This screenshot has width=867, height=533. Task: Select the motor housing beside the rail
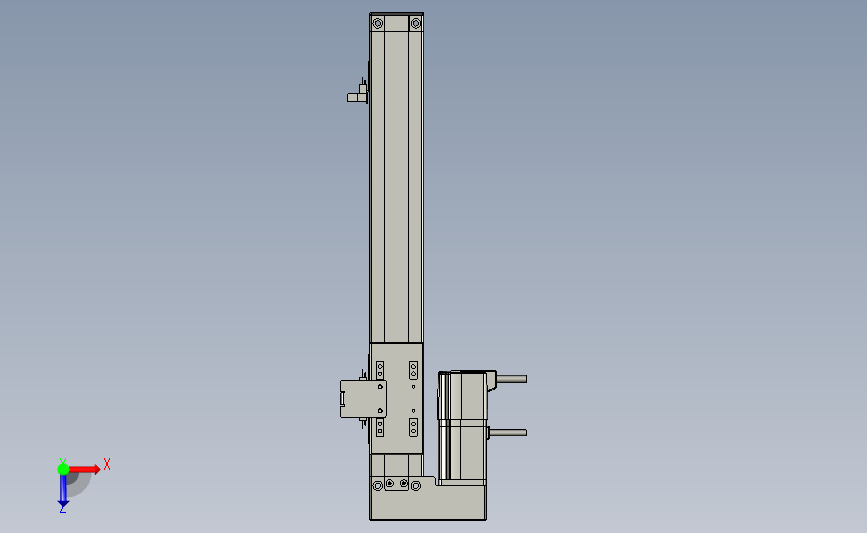463,426
